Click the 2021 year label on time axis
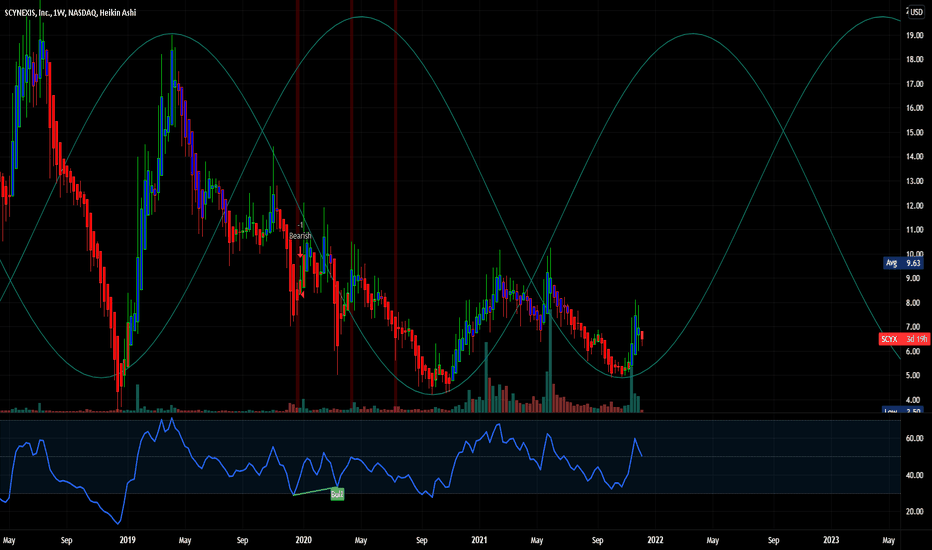 pos(479,540)
